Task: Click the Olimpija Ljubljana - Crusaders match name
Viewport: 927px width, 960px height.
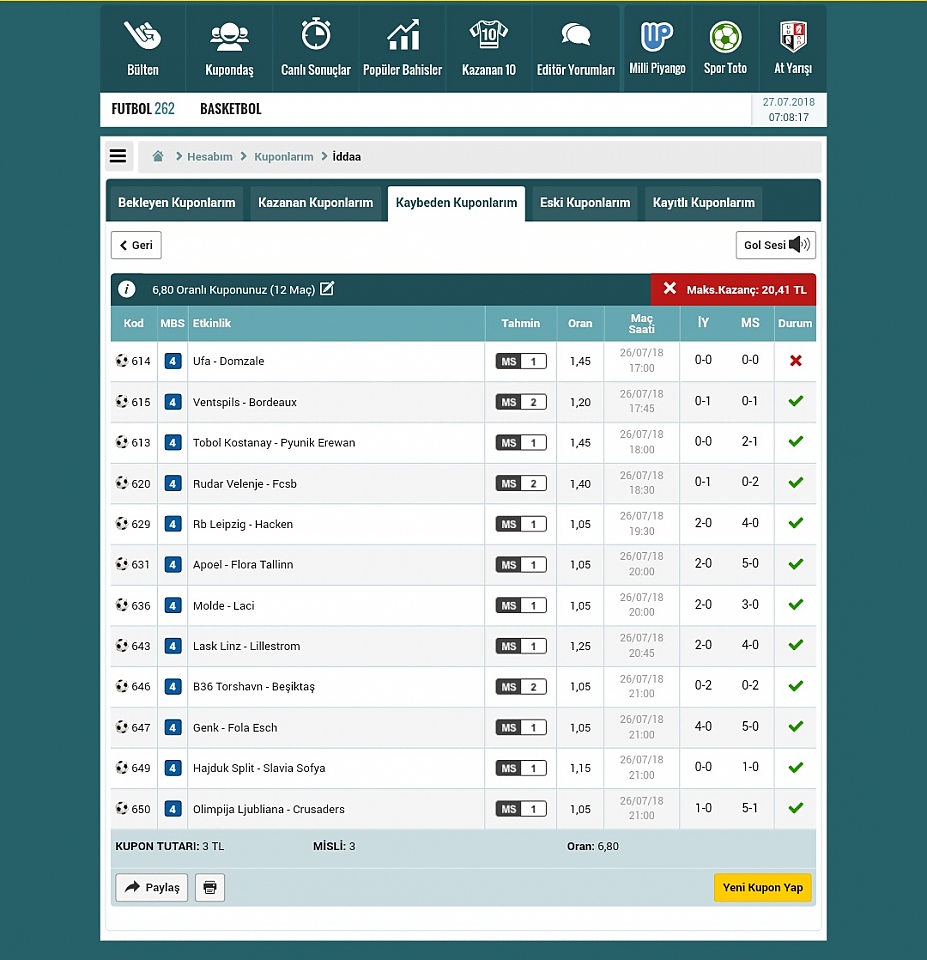Action: point(269,809)
